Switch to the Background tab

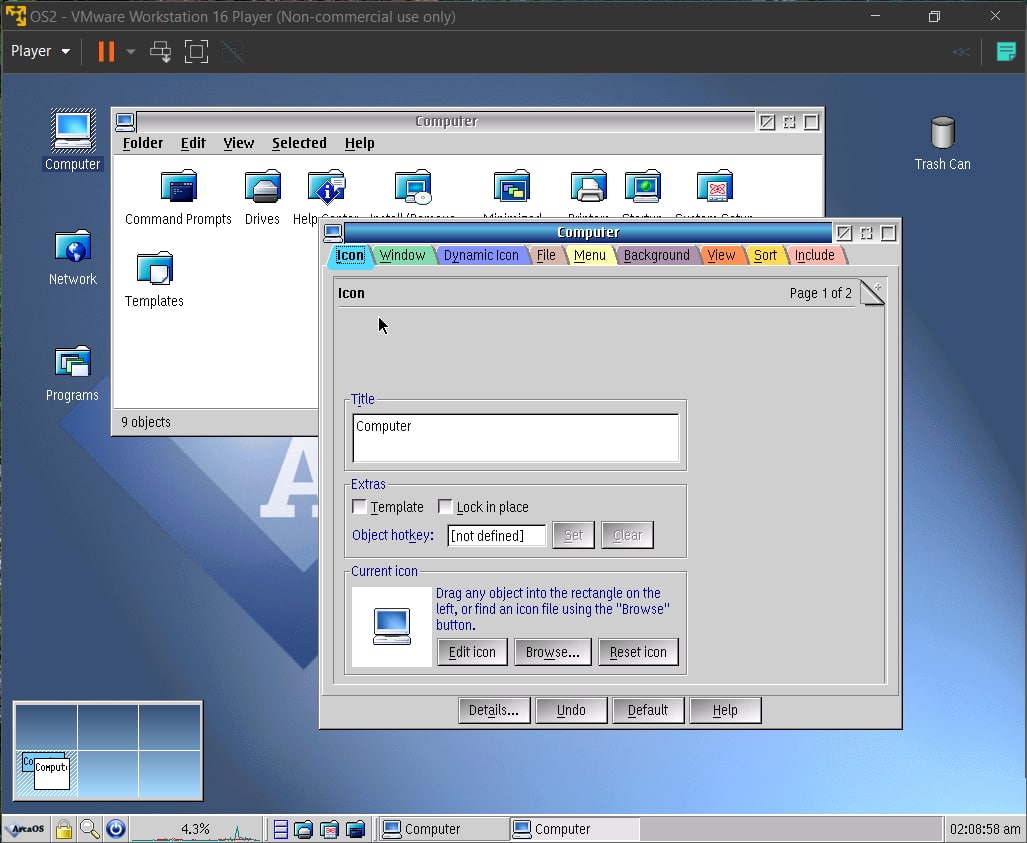(x=656, y=255)
